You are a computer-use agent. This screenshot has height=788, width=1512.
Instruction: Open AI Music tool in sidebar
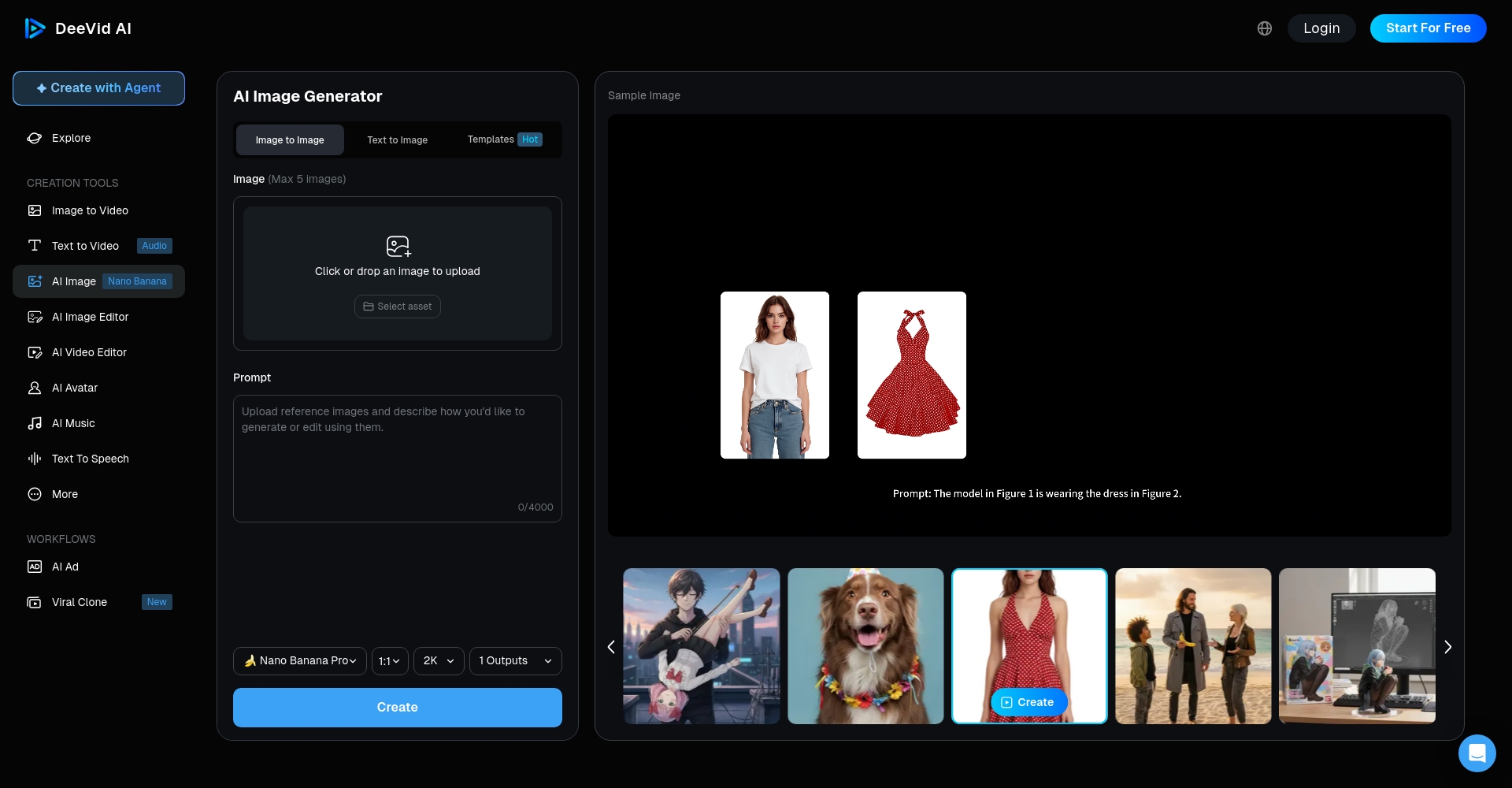pos(73,423)
